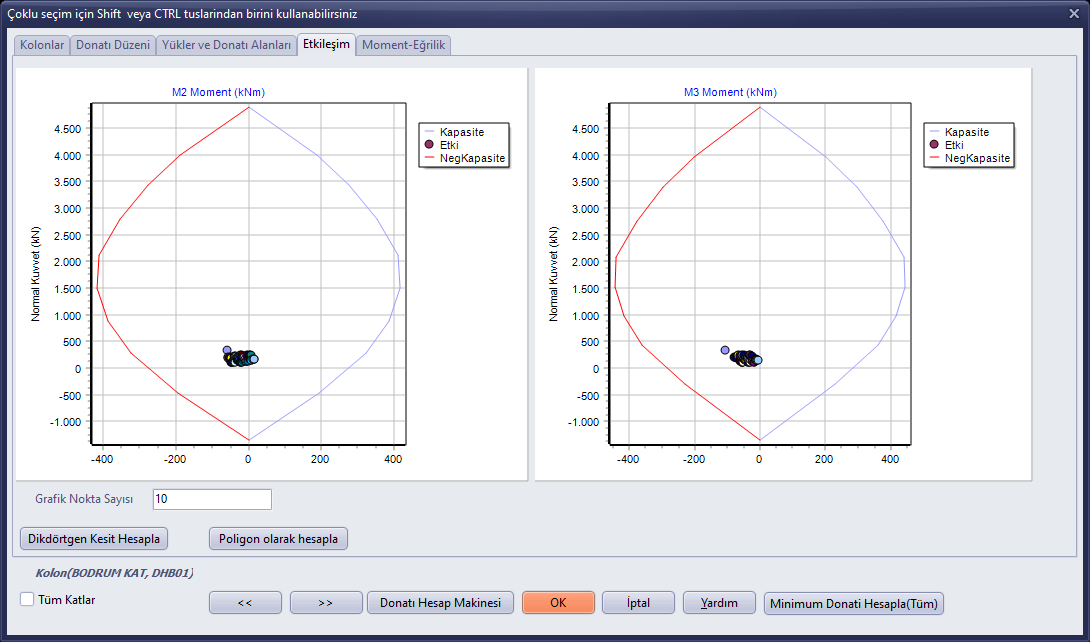The image size is (1090, 642).
Task: Select the Etkileşim tab
Action: click(x=326, y=44)
